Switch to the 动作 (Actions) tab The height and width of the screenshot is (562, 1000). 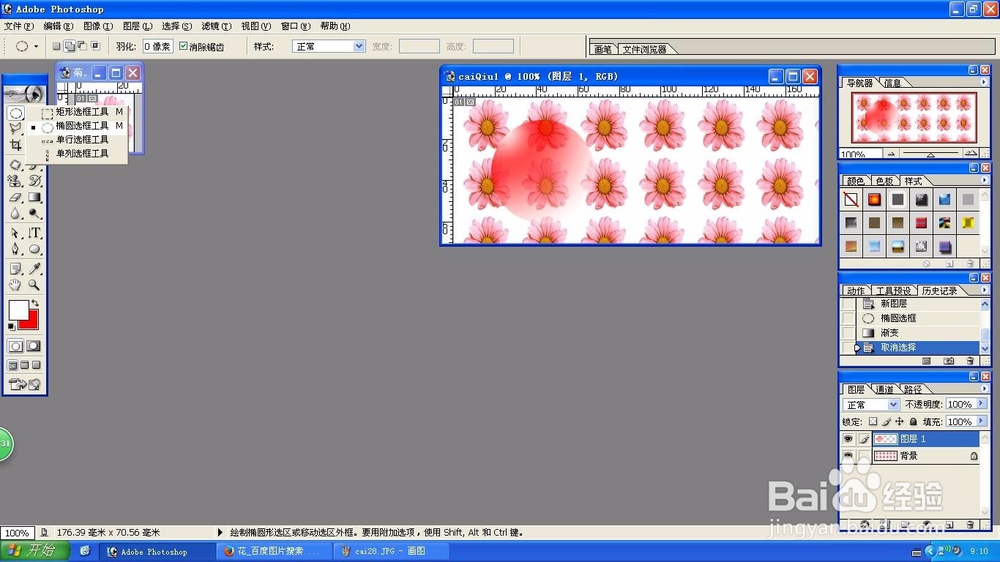point(855,291)
